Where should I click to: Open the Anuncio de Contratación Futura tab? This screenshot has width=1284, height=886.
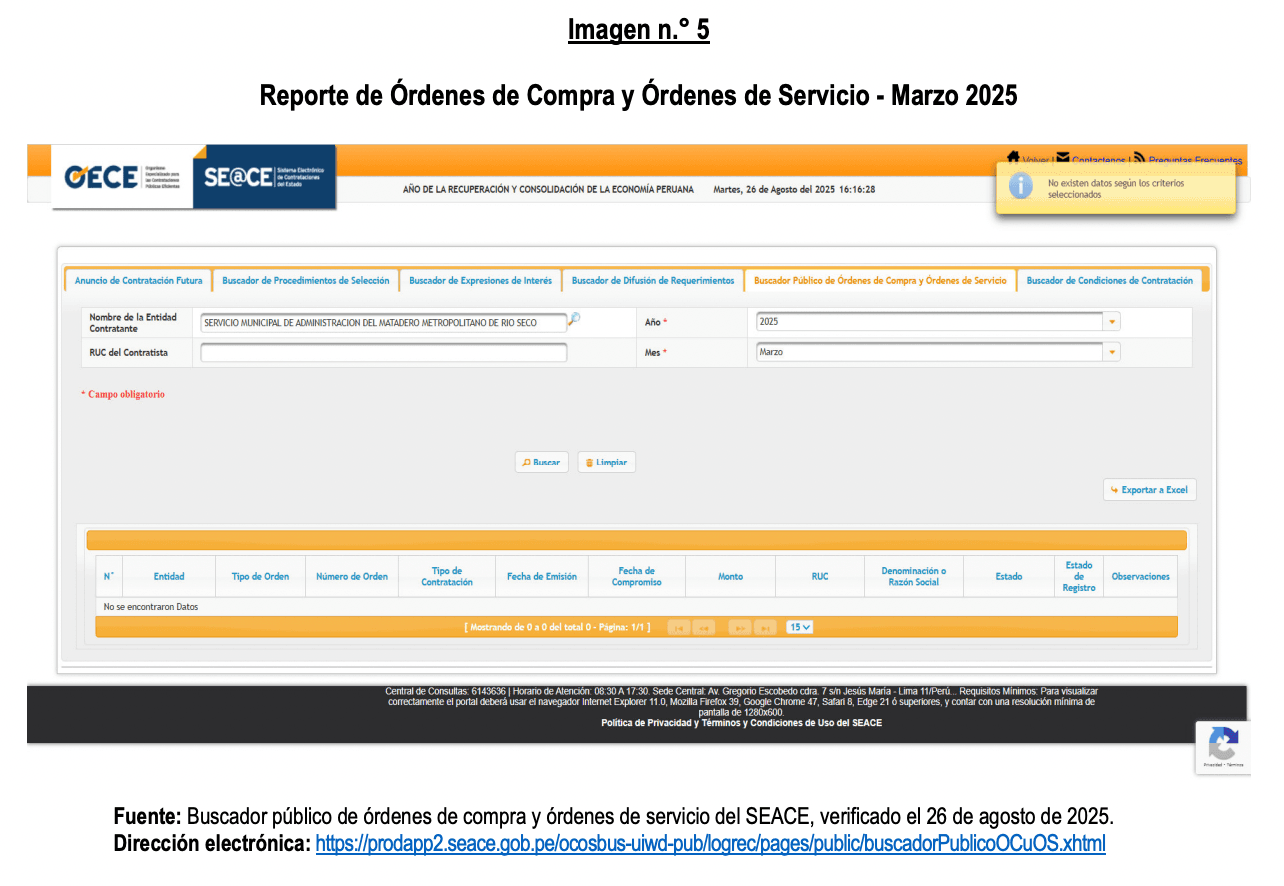[x=138, y=281]
